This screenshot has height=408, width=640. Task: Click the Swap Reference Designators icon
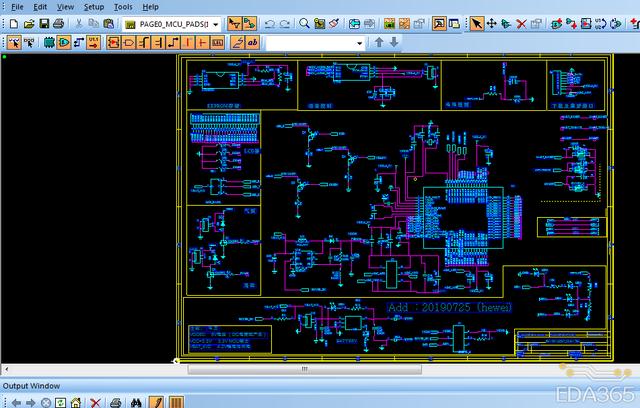[601, 24]
